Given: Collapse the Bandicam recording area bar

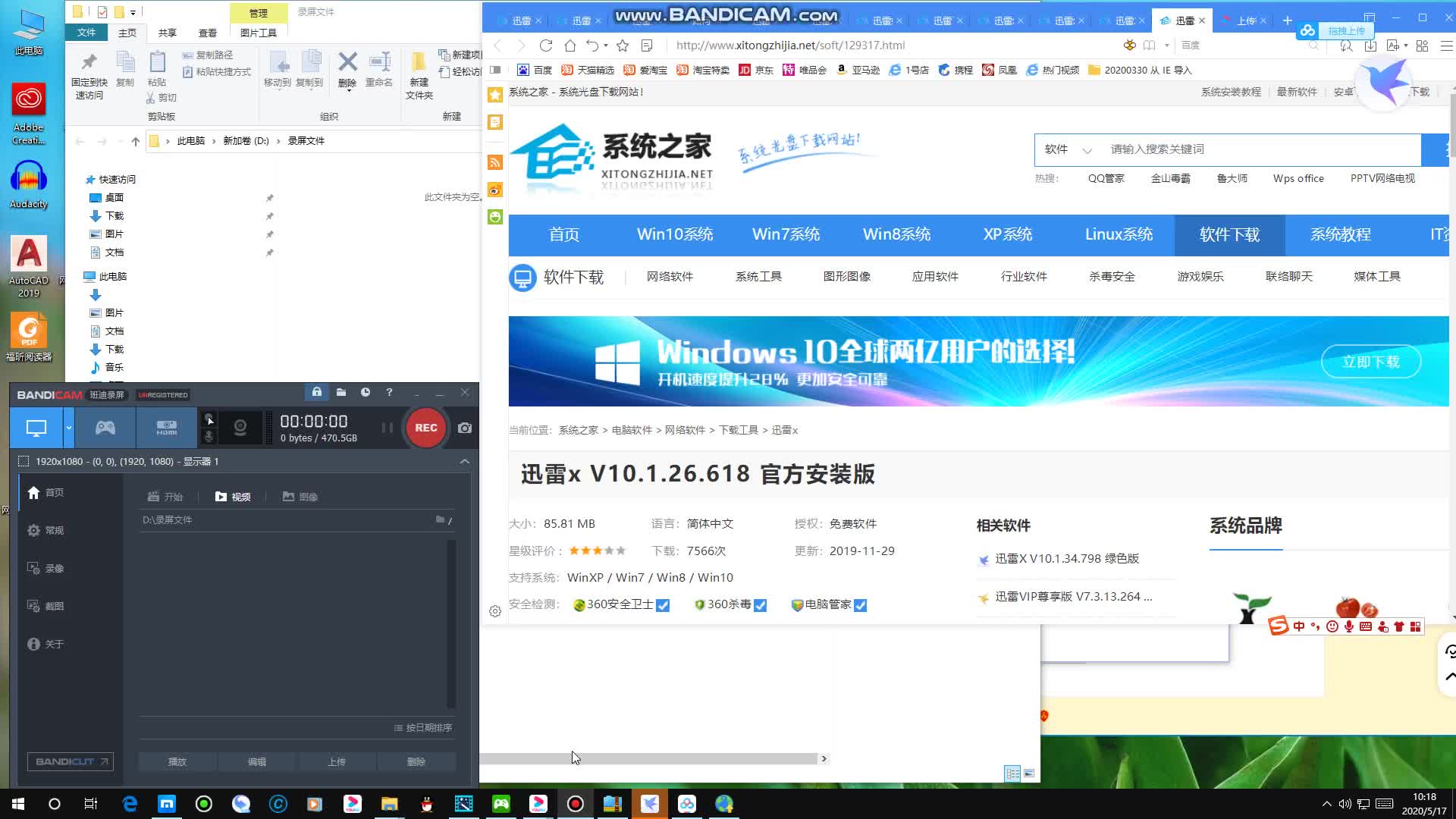Looking at the screenshot, I should click(x=464, y=461).
